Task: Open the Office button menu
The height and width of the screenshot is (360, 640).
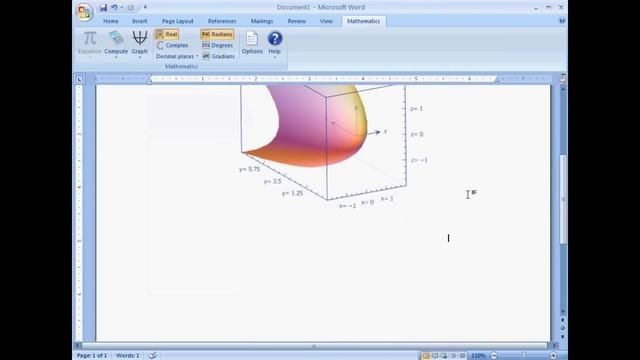Action: (x=84, y=12)
